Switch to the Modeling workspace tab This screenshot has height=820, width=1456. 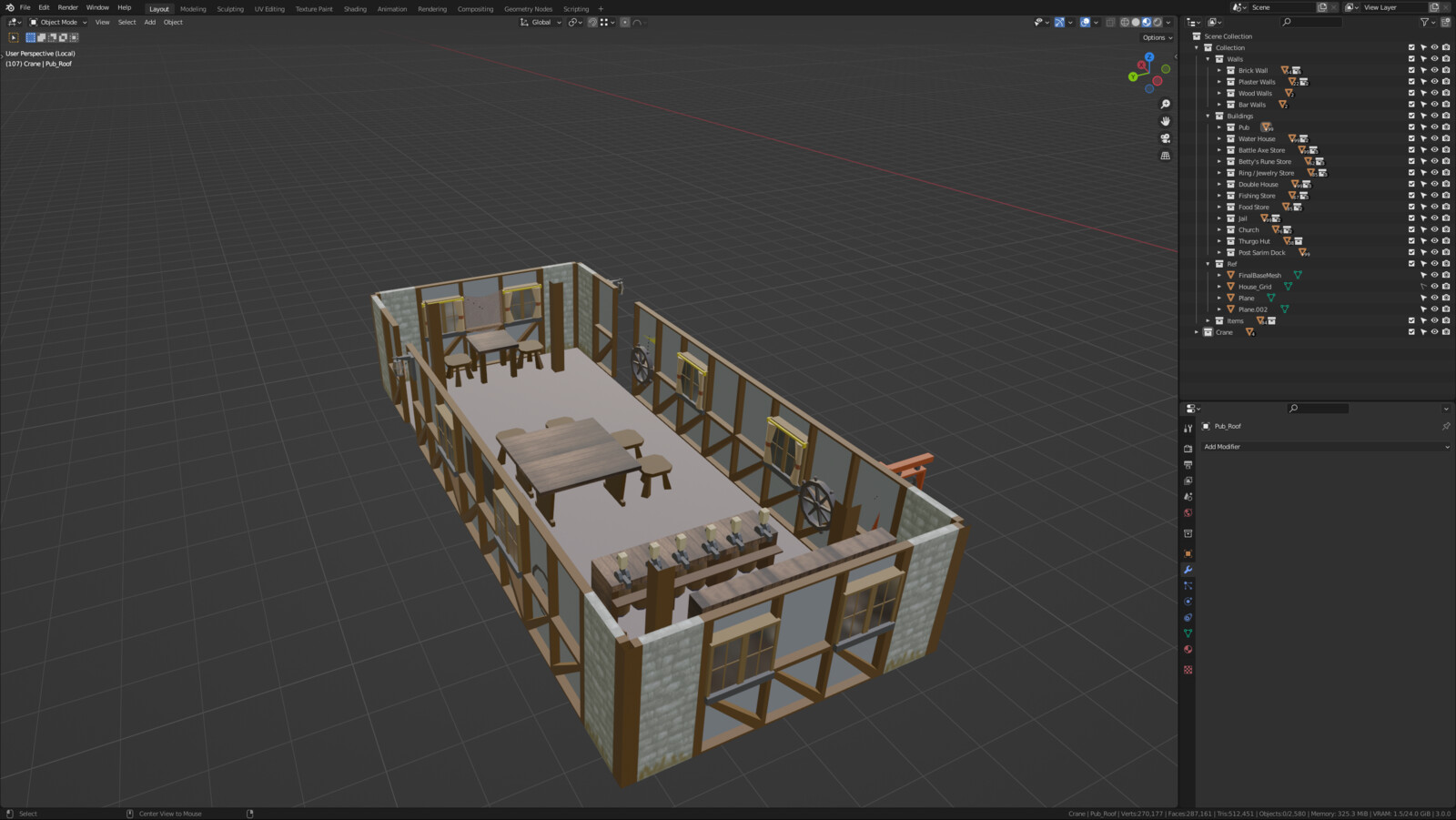pos(193,9)
